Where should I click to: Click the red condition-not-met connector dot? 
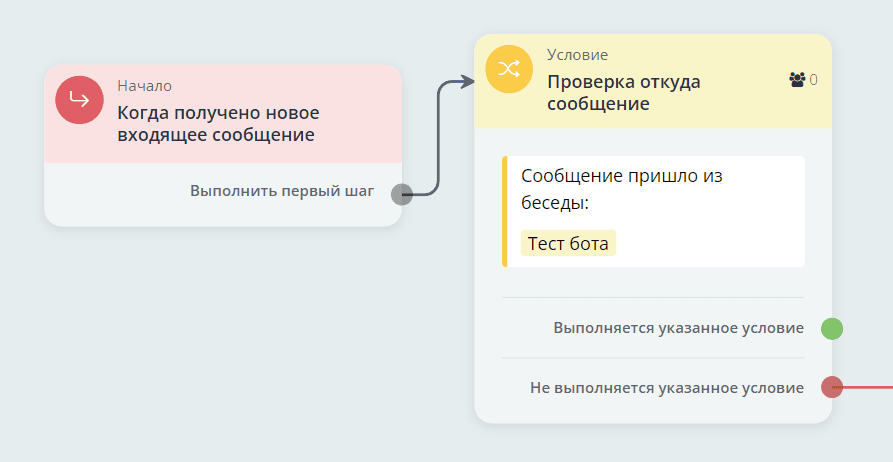point(831,387)
